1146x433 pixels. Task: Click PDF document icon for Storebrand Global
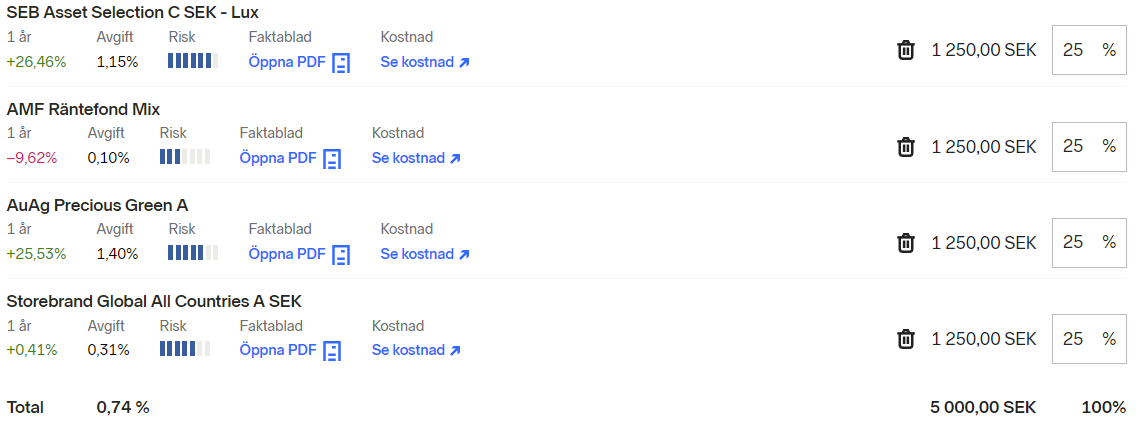point(332,350)
